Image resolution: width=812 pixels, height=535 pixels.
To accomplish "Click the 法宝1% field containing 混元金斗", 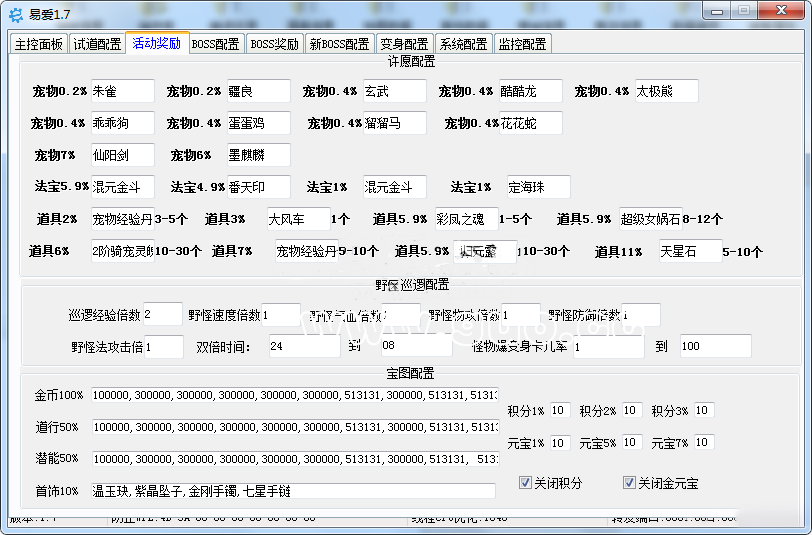I will click(395, 187).
